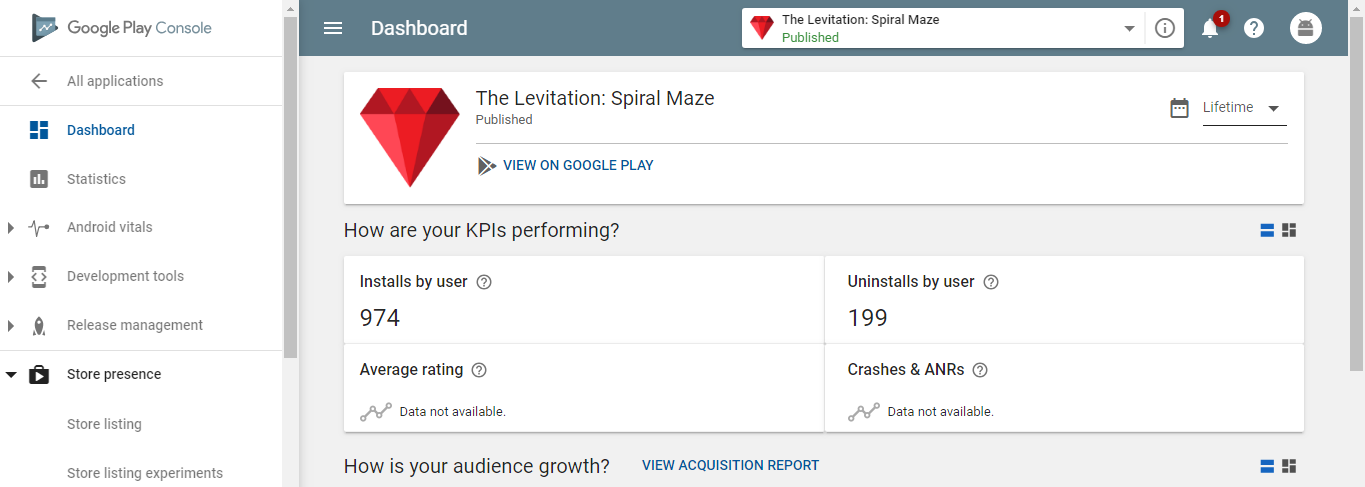Open the Android account avatar
This screenshot has height=487, width=1365.
(x=1306, y=28)
